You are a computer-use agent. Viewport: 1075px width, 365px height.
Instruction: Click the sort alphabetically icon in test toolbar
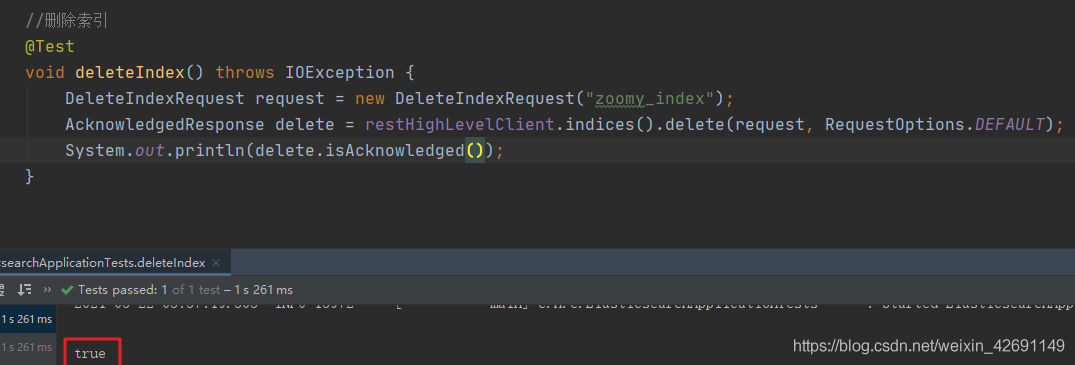point(2,290)
